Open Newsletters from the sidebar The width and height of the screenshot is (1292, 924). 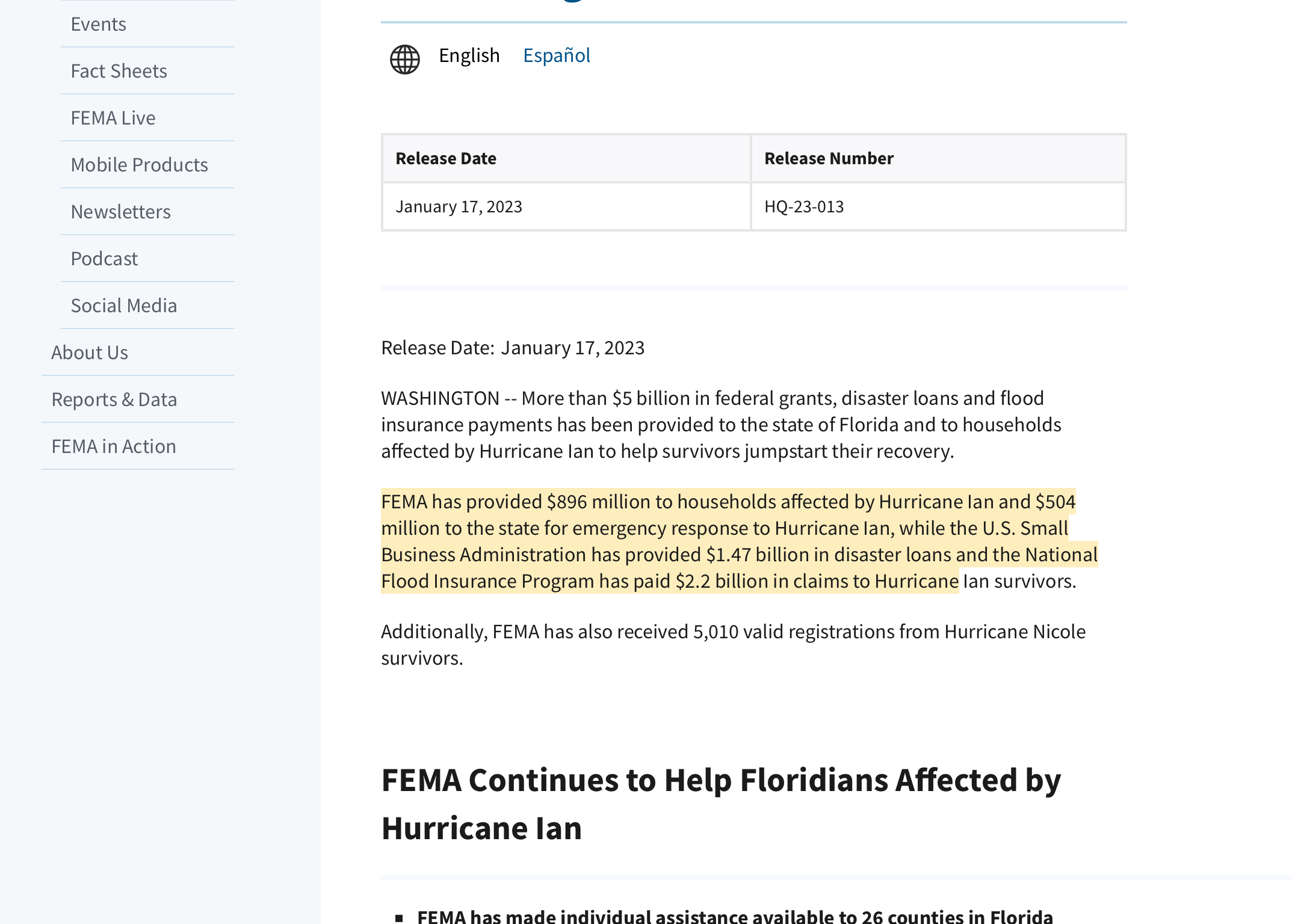pyautogui.click(x=121, y=212)
